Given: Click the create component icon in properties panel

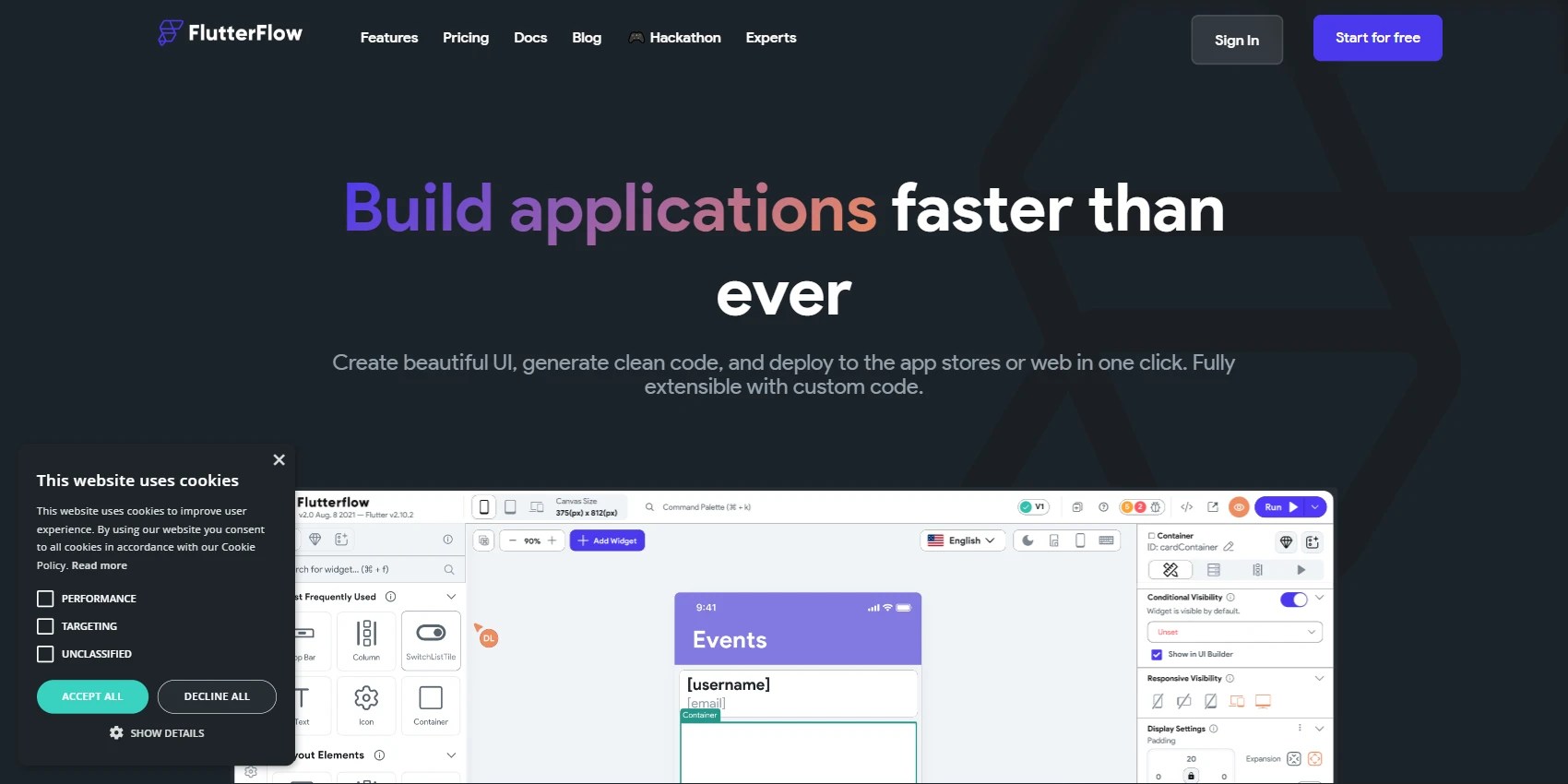Looking at the screenshot, I should click(1313, 542).
